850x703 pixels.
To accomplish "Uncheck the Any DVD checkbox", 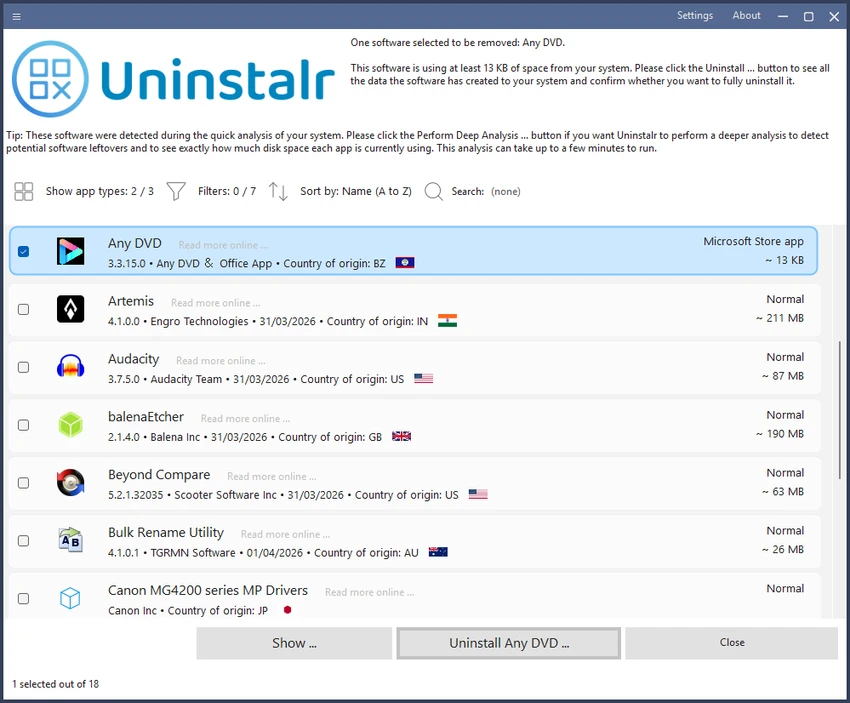I will [x=23, y=251].
